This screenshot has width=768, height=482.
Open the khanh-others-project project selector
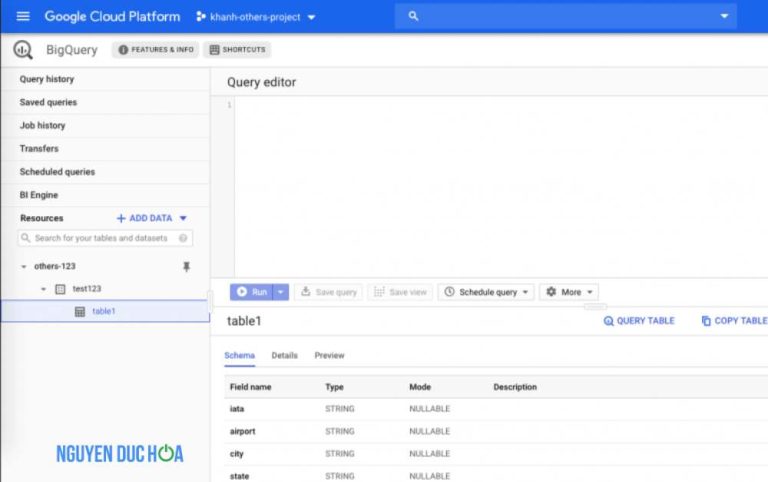tap(256, 17)
